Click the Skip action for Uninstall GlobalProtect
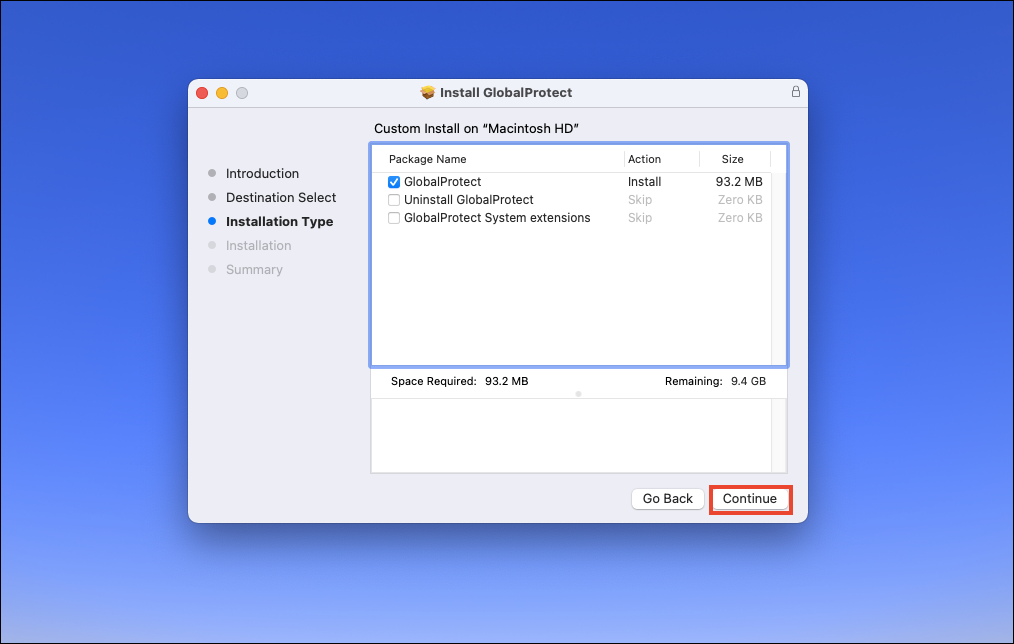The image size is (1014, 644). pyautogui.click(x=640, y=200)
